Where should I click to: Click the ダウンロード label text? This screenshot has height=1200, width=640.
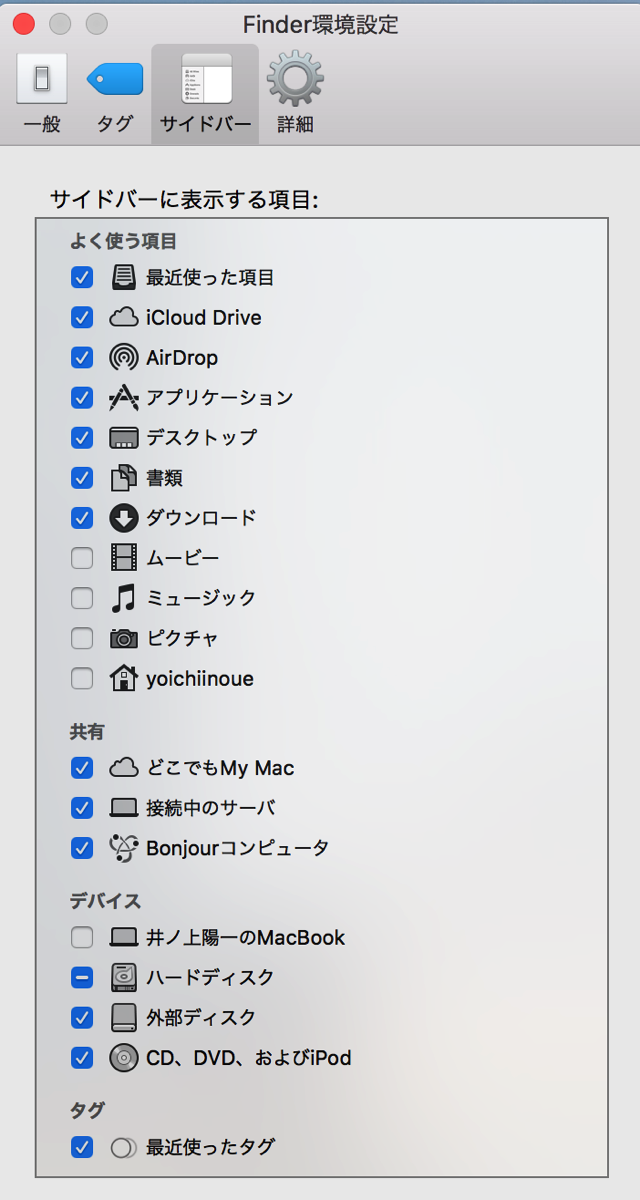tap(201, 517)
